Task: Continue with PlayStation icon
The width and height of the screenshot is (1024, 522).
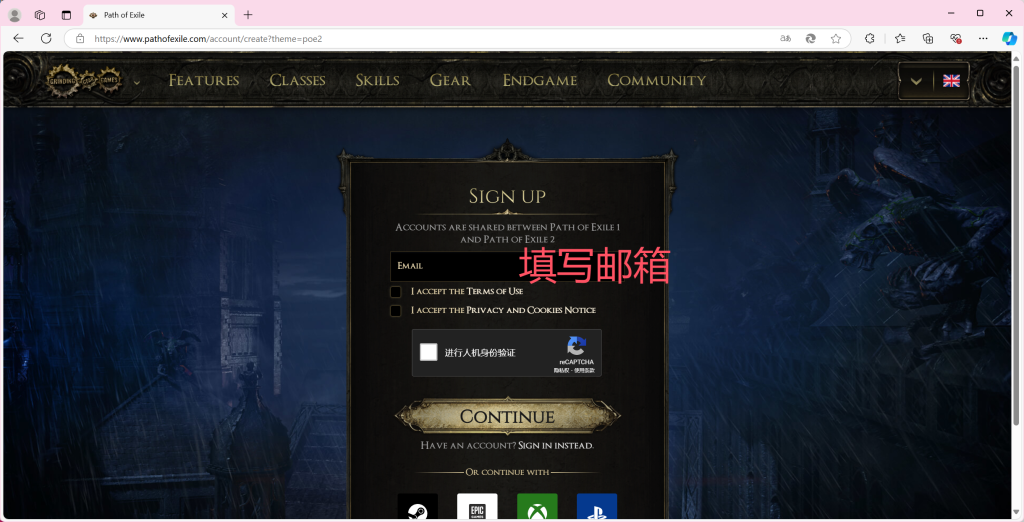Action: coord(597,508)
